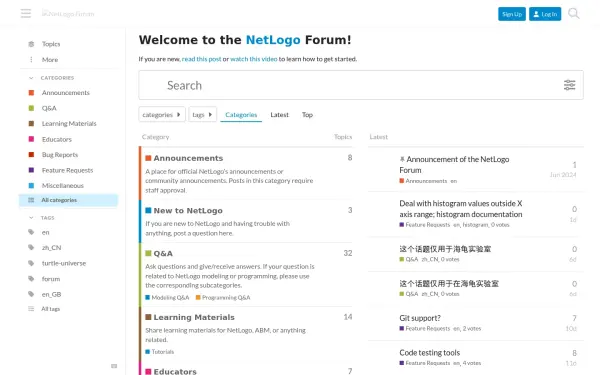600x375 pixels.
Task: Open the Modeling Q&A subcategory
Action: click(x=167, y=297)
